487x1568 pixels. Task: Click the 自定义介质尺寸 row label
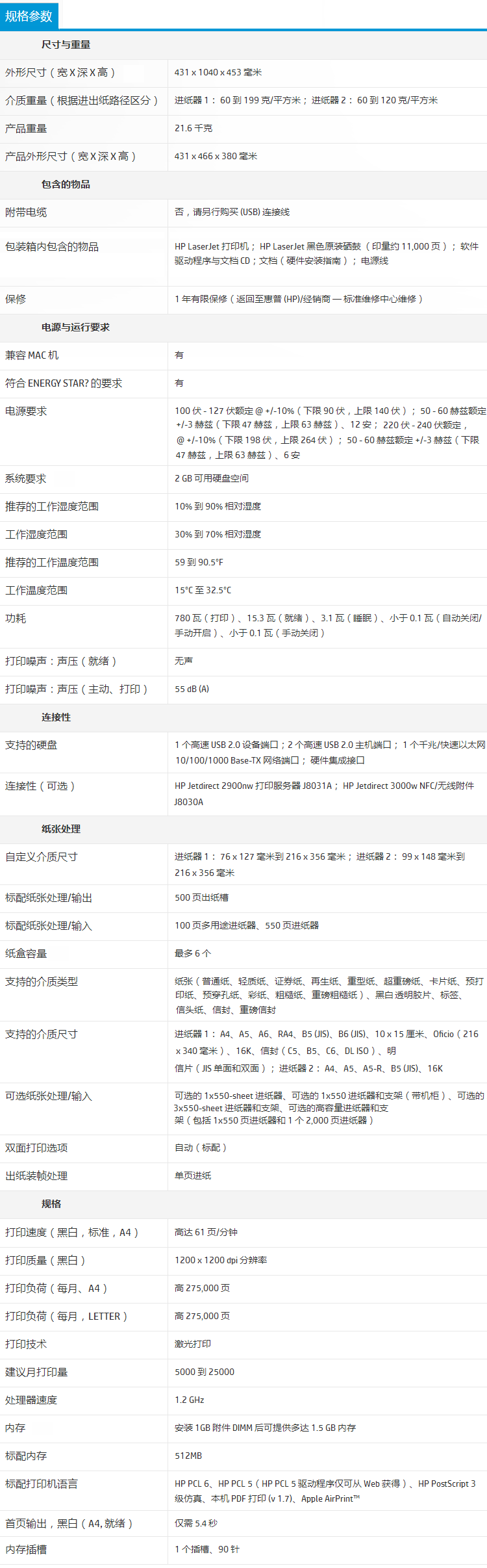point(42,857)
